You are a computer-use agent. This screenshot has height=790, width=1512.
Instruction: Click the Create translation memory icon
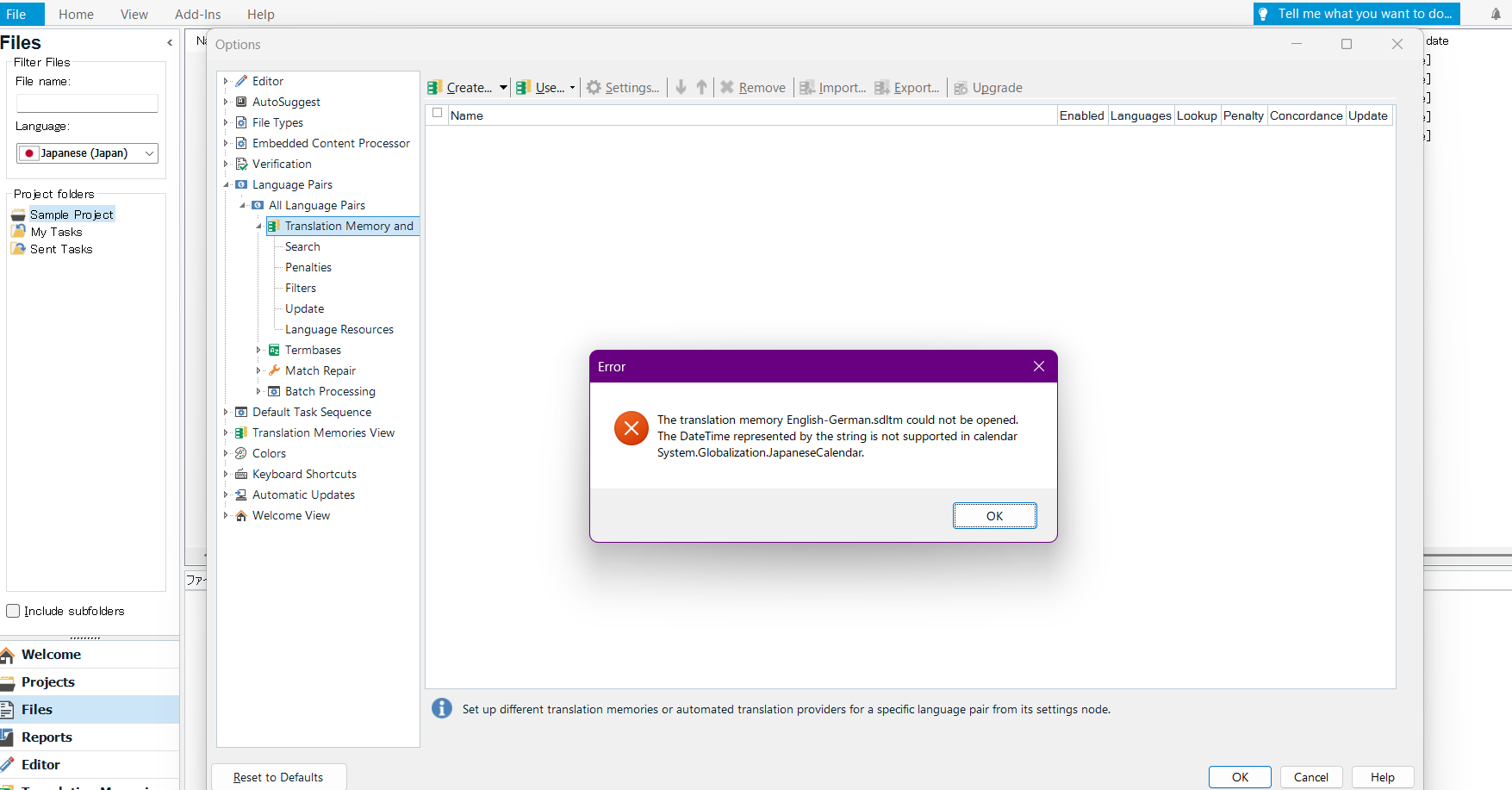coord(434,87)
